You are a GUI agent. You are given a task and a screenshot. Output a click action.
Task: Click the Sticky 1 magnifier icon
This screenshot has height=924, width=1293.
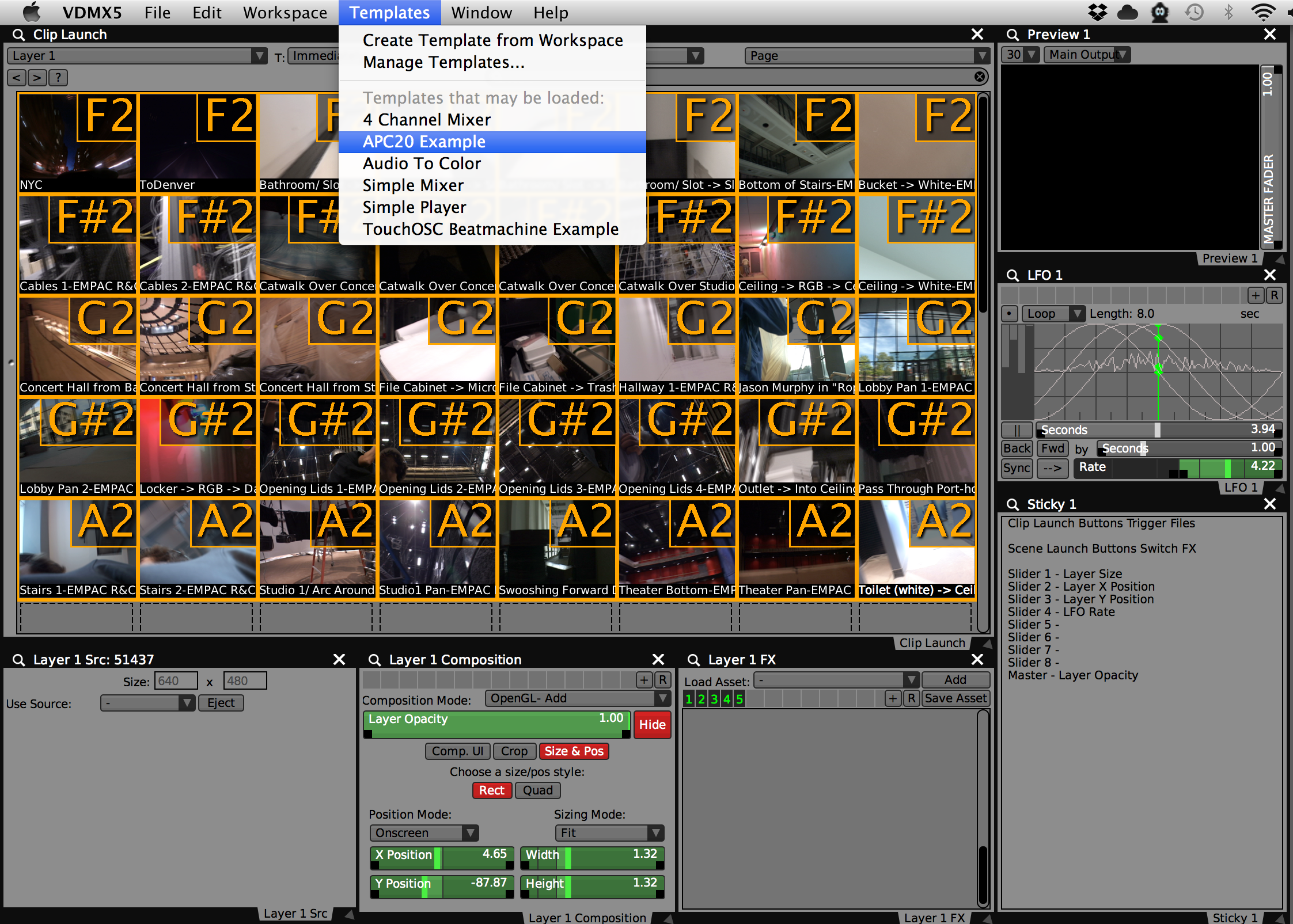[1013, 504]
